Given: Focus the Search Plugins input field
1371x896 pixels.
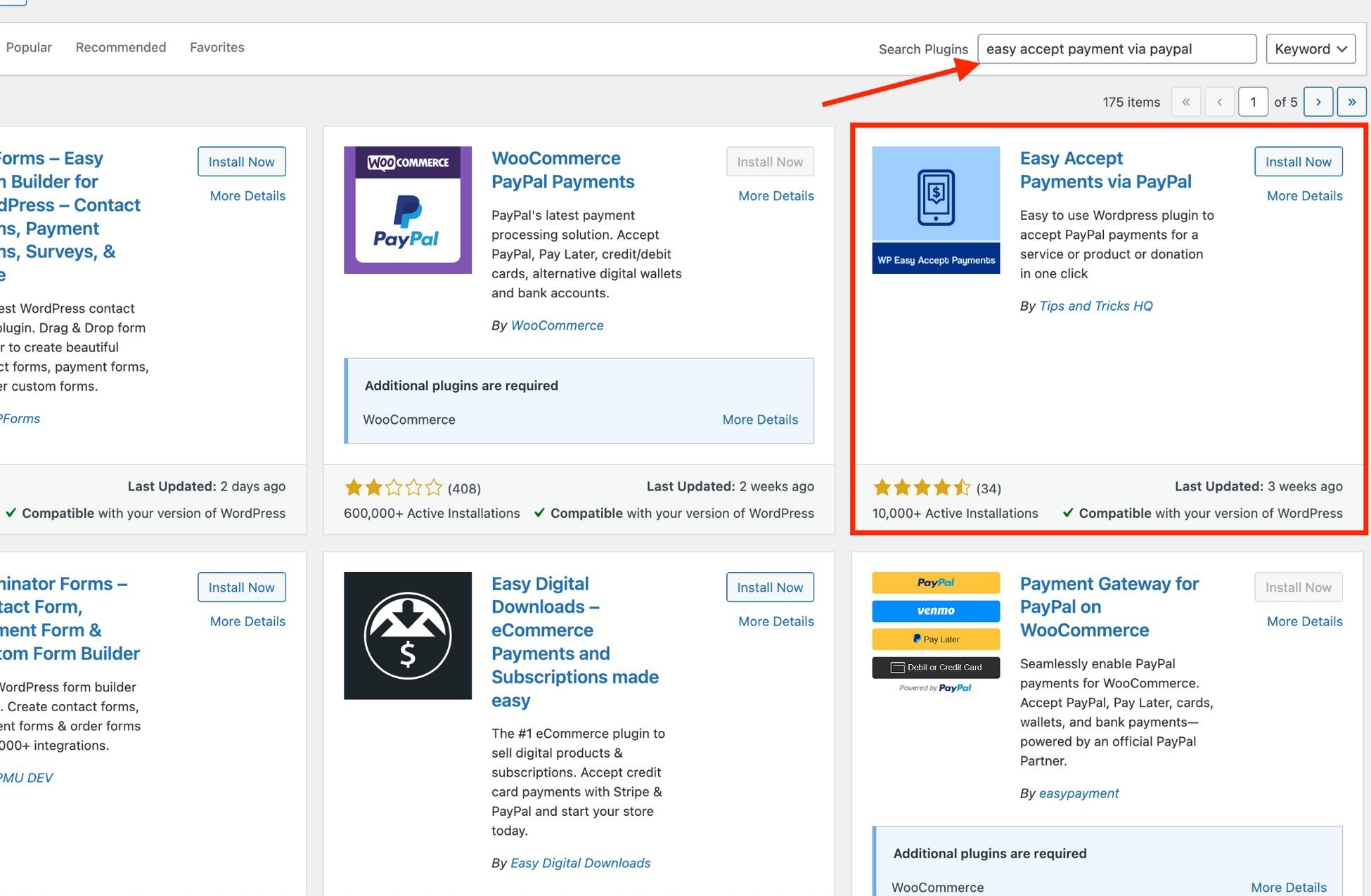Looking at the screenshot, I should click(1116, 48).
